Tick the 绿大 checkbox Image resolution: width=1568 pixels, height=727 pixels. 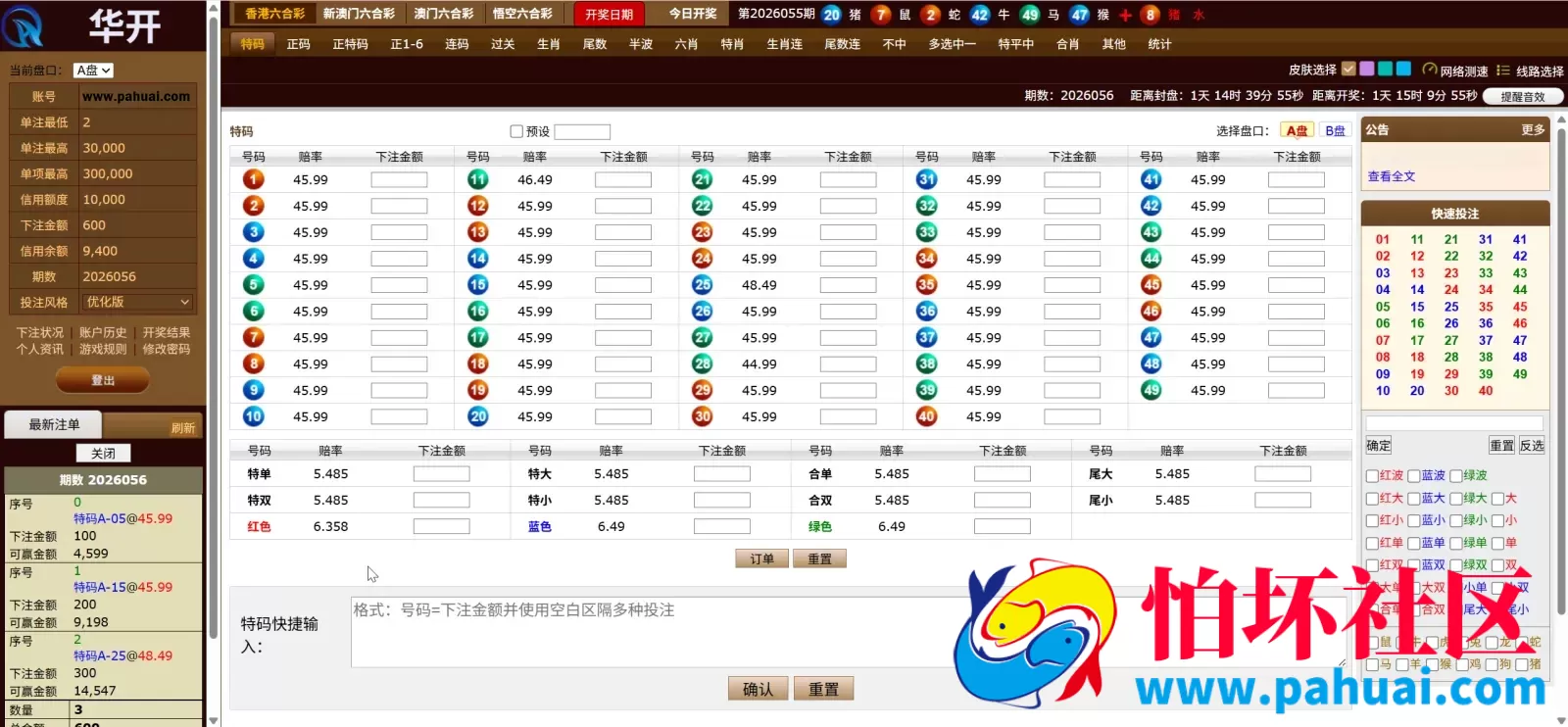point(1456,499)
